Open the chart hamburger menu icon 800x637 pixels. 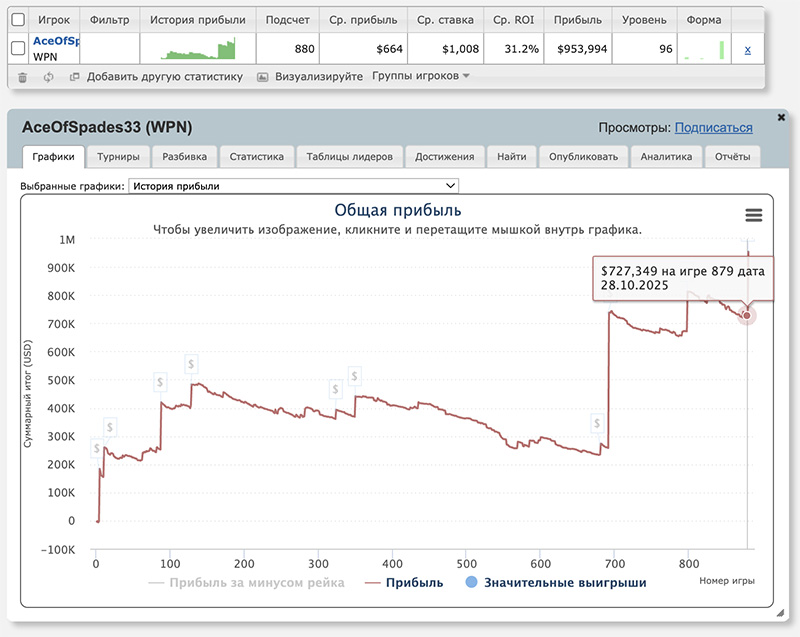(x=753, y=215)
